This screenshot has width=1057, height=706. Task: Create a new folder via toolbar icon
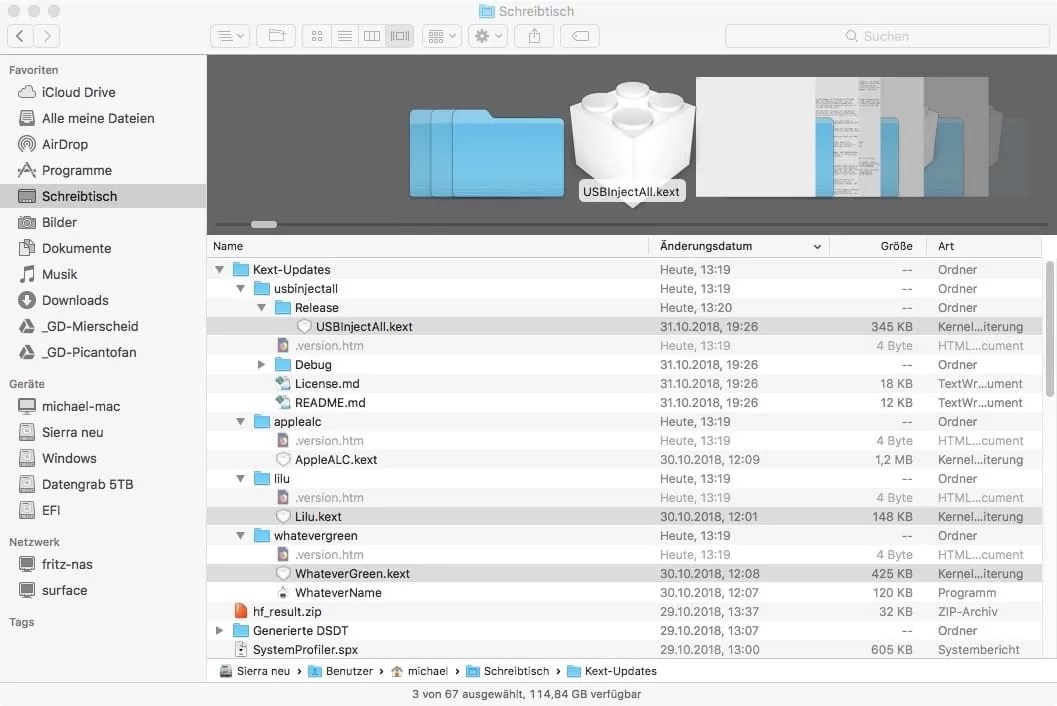point(275,35)
